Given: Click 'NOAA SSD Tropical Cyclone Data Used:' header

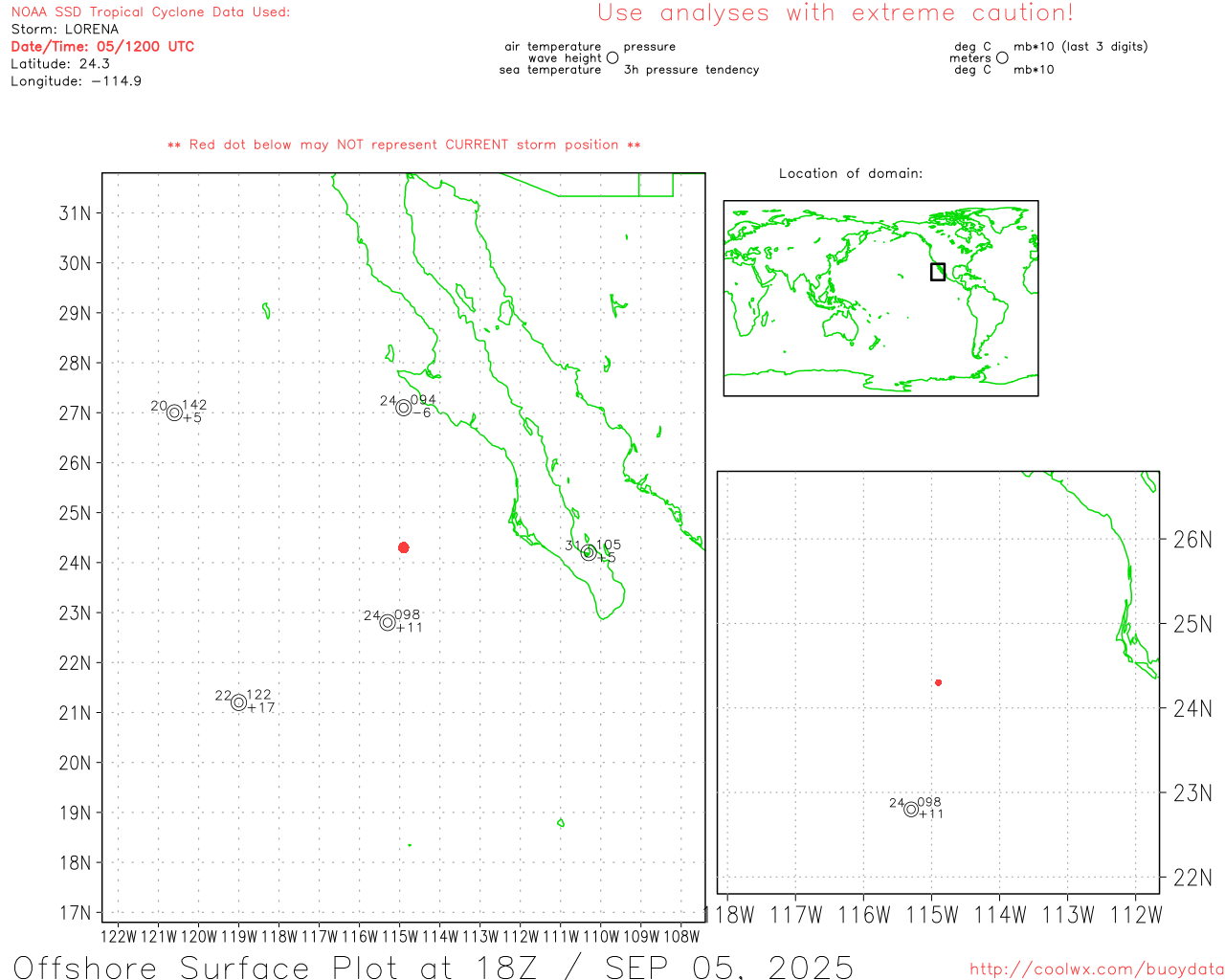Looking at the screenshot, I should tap(150, 12).
